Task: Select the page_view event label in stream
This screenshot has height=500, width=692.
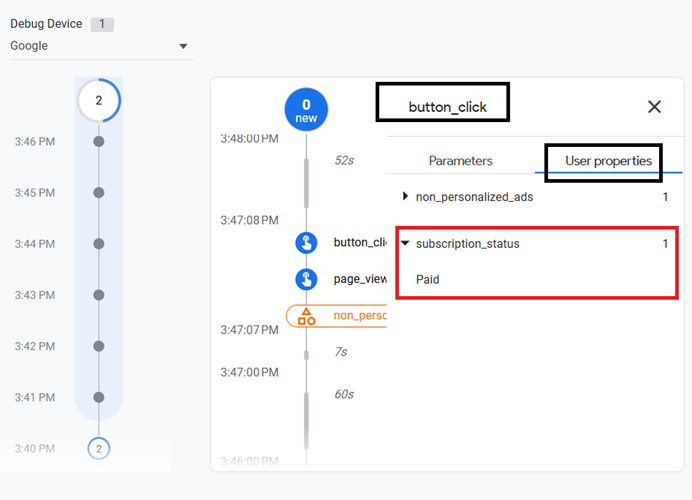Action: (x=360, y=279)
